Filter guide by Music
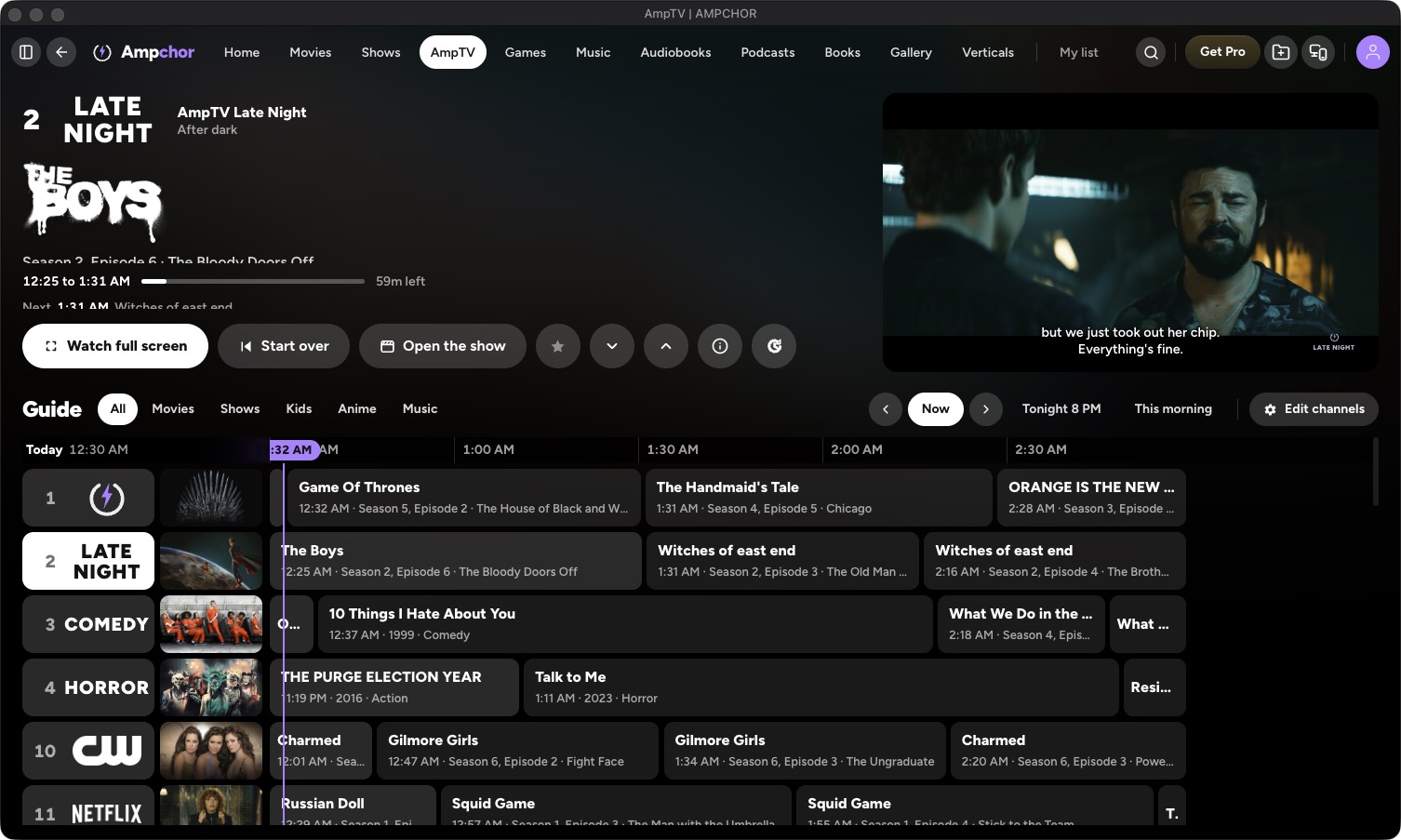The height and width of the screenshot is (840, 1401). (420, 409)
